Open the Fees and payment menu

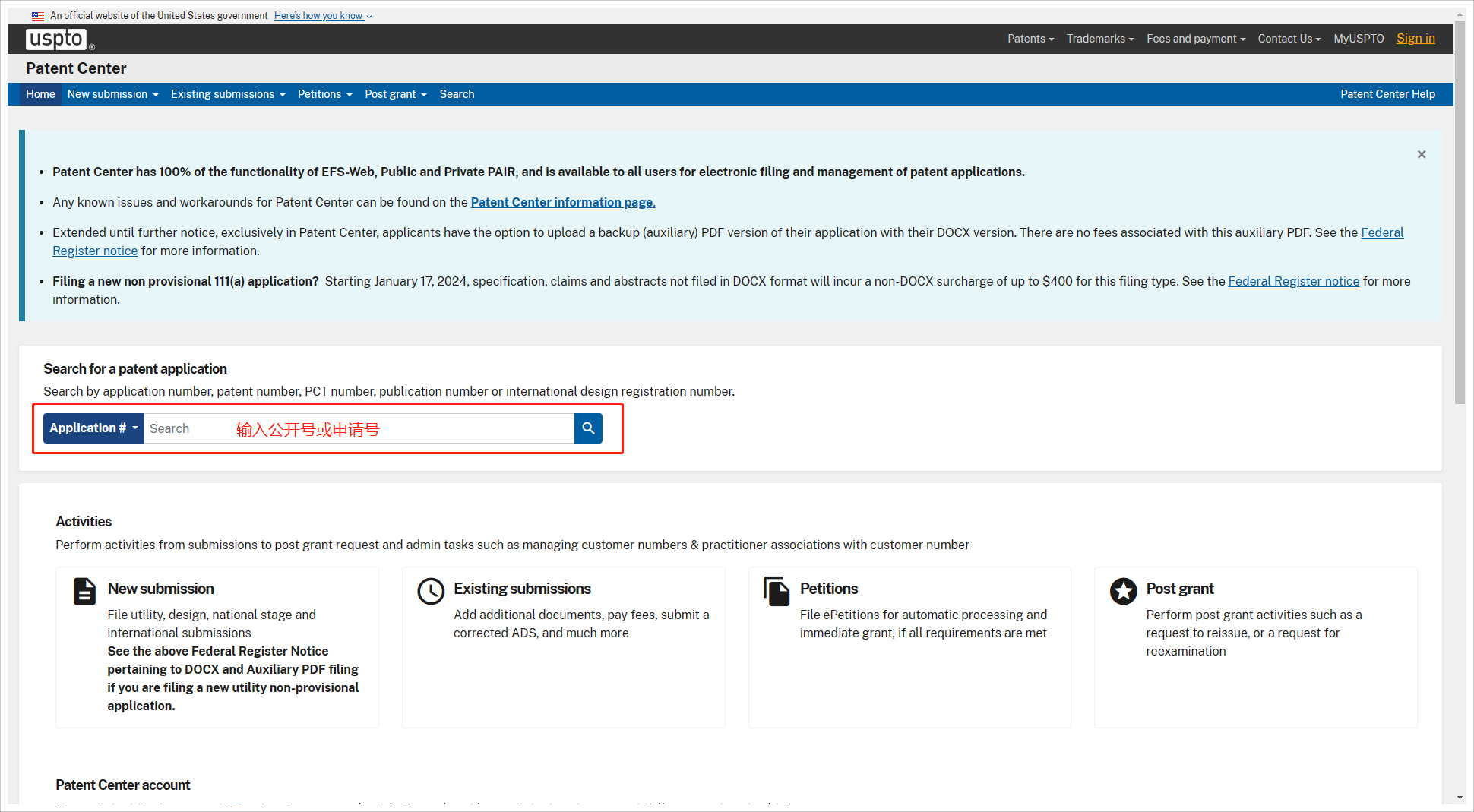pyautogui.click(x=1195, y=39)
